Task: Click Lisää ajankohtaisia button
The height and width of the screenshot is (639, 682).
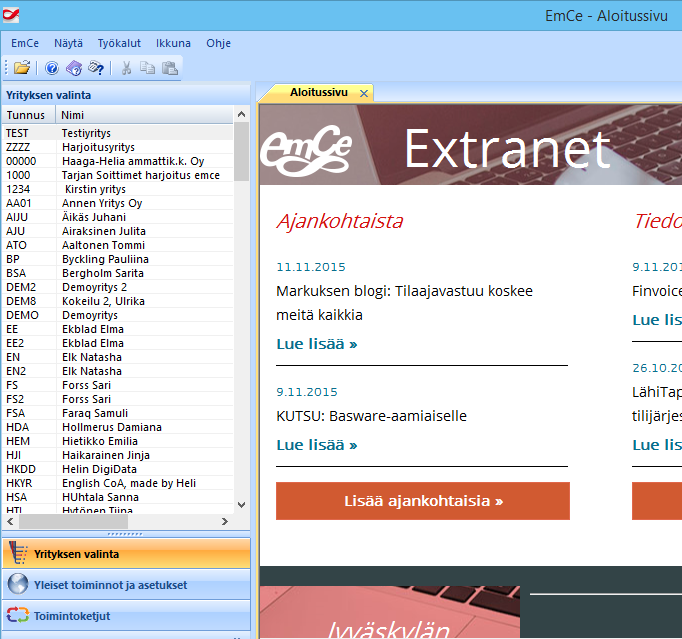Action: 423,501
